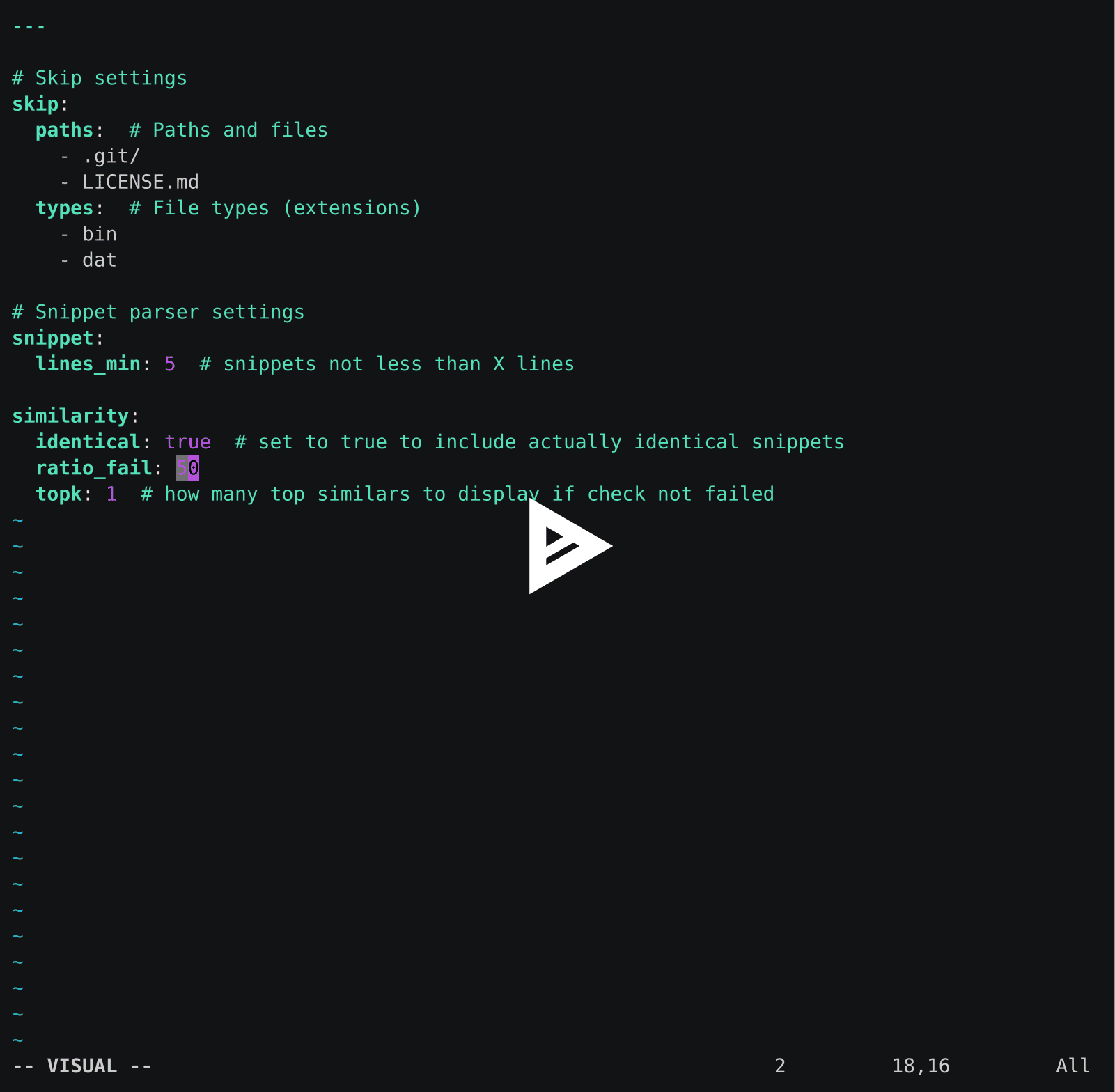Click '# snippets not less than X lines' comment
1115x1092 pixels.
pos(387,364)
